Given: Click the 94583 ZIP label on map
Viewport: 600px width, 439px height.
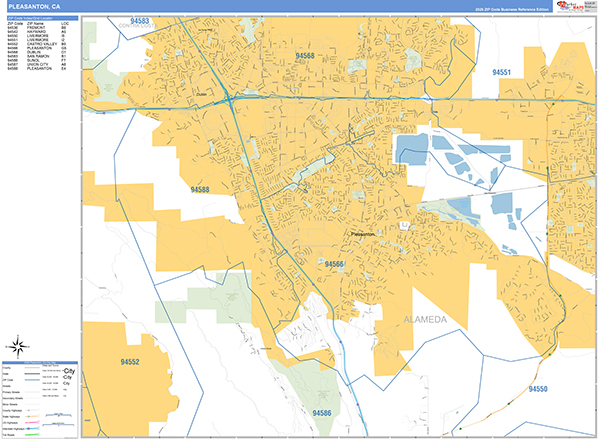Looking at the screenshot, I should point(139,20).
